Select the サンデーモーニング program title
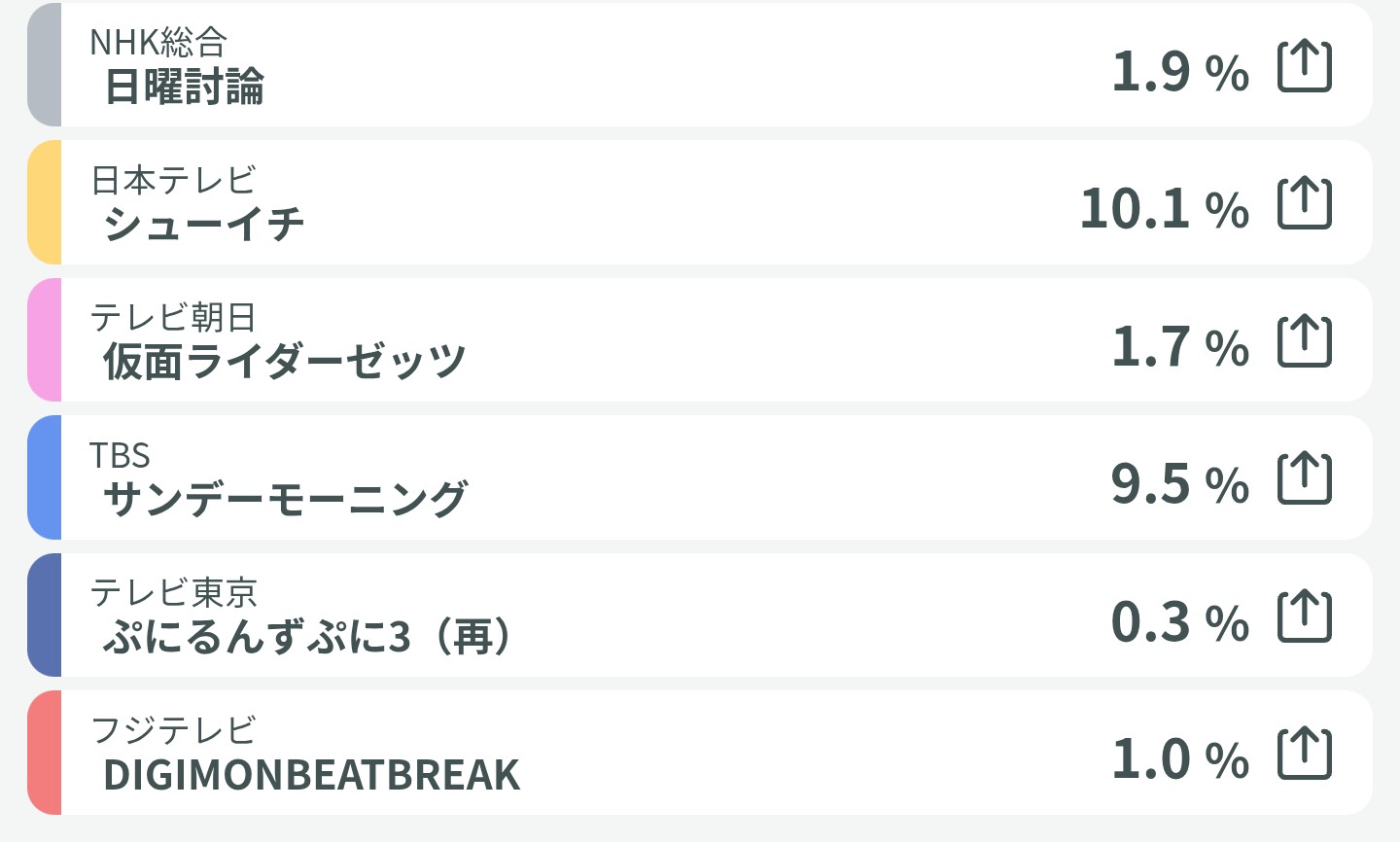The width and height of the screenshot is (1400, 844). 285,500
